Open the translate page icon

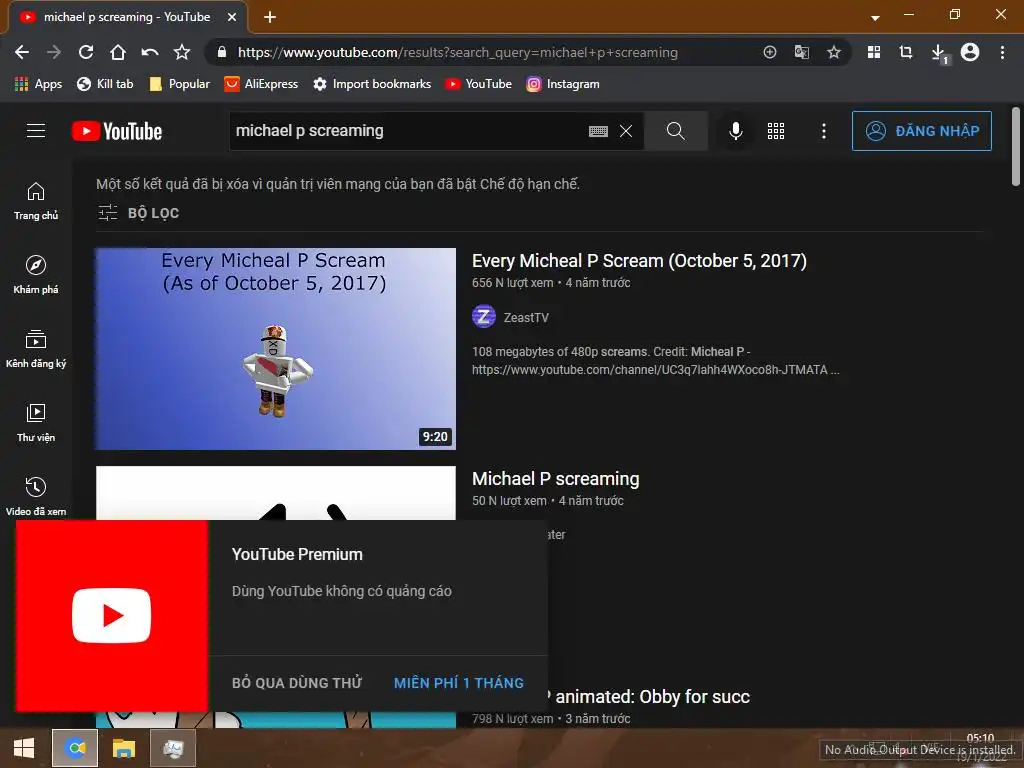click(801, 52)
